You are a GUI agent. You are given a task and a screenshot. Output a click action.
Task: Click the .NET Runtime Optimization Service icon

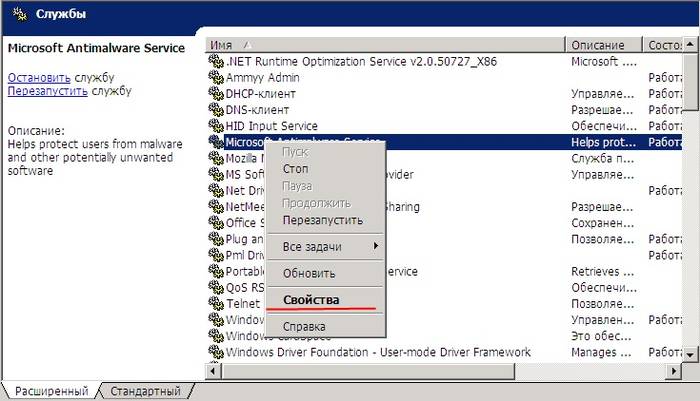pyautogui.click(x=216, y=61)
